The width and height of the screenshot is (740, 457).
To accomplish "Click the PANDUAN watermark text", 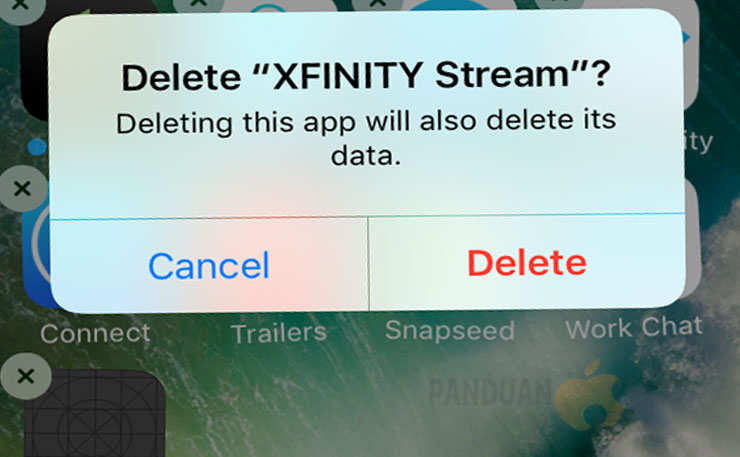I will (x=489, y=392).
